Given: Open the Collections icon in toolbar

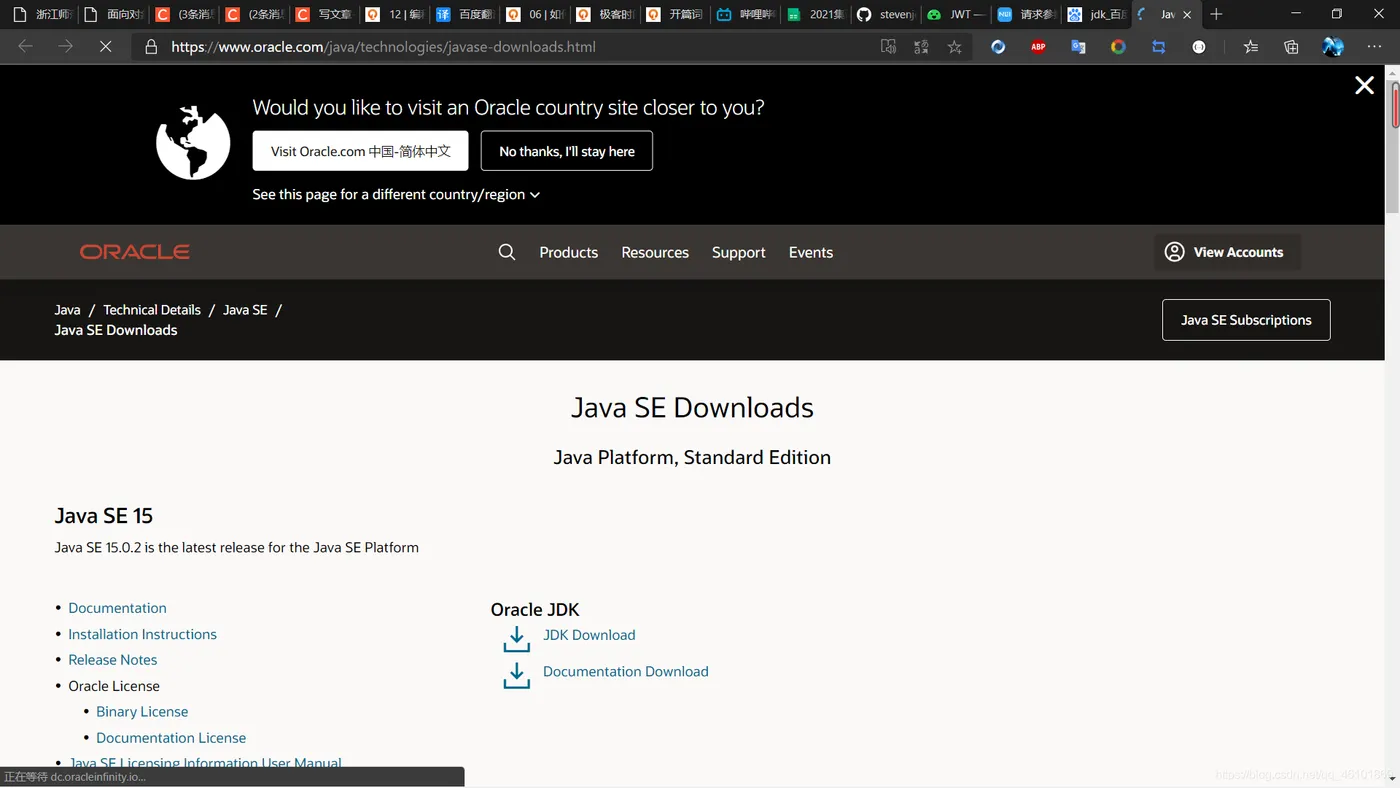Looking at the screenshot, I should tap(1291, 47).
